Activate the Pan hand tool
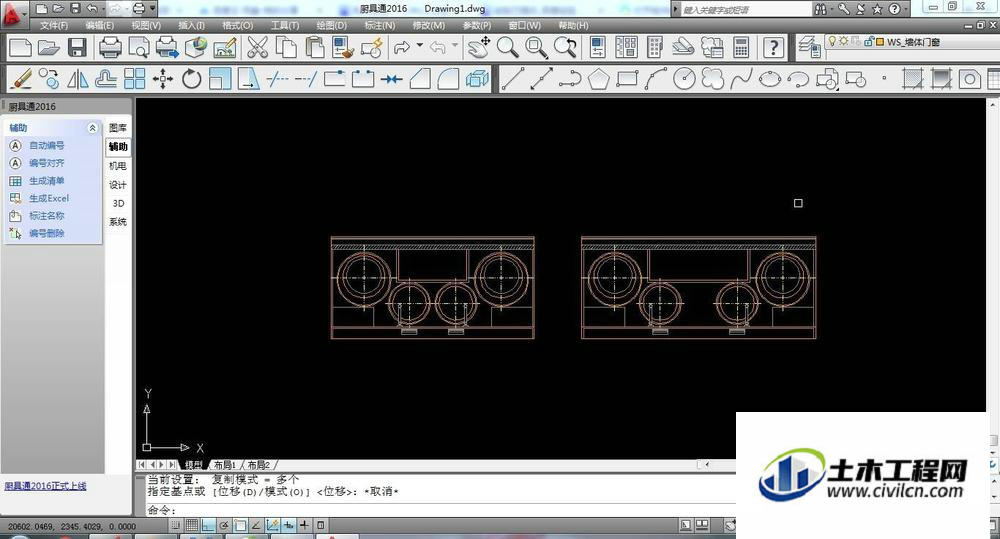 (x=478, y=48)
